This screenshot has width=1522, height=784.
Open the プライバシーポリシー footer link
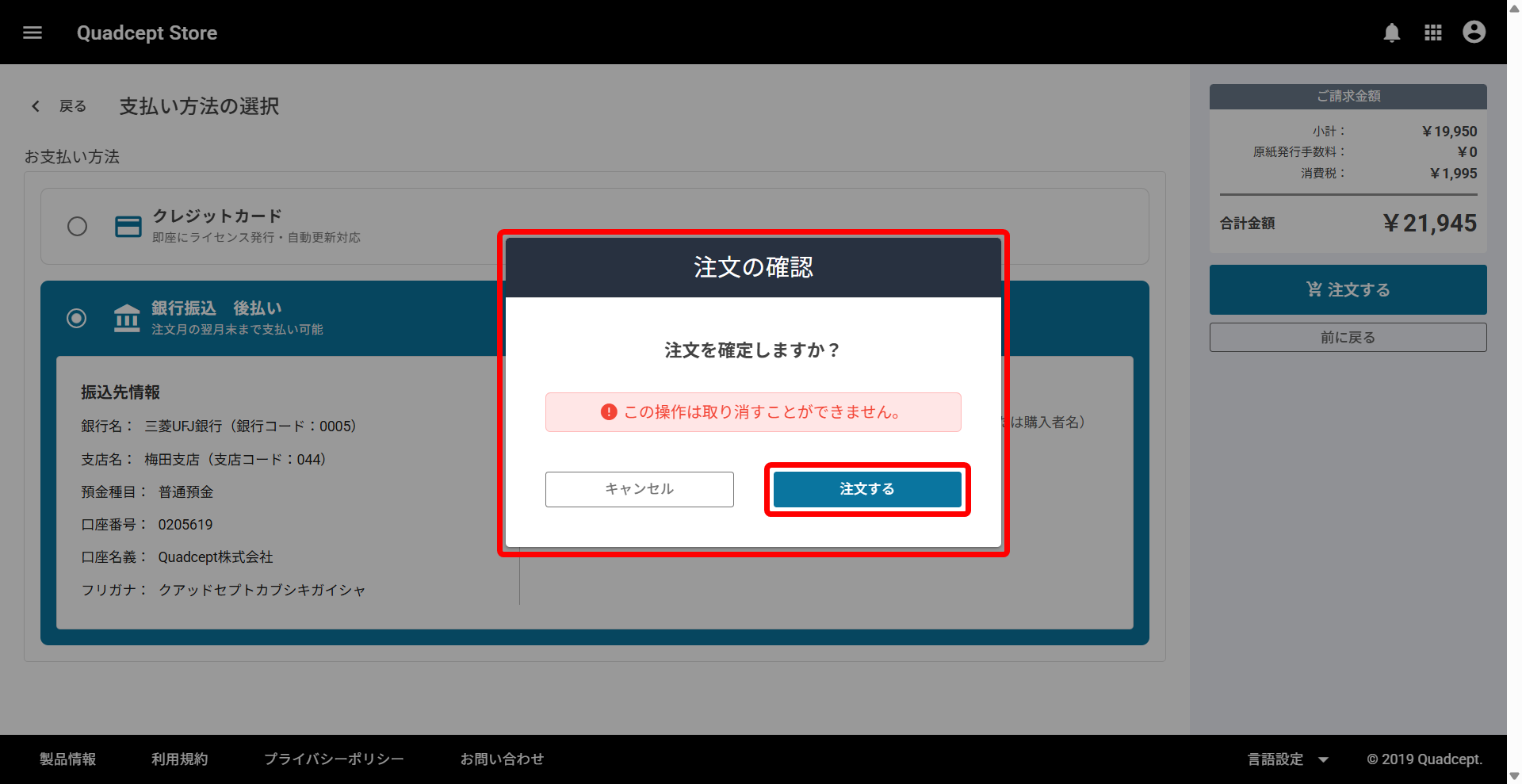[334, 759]
